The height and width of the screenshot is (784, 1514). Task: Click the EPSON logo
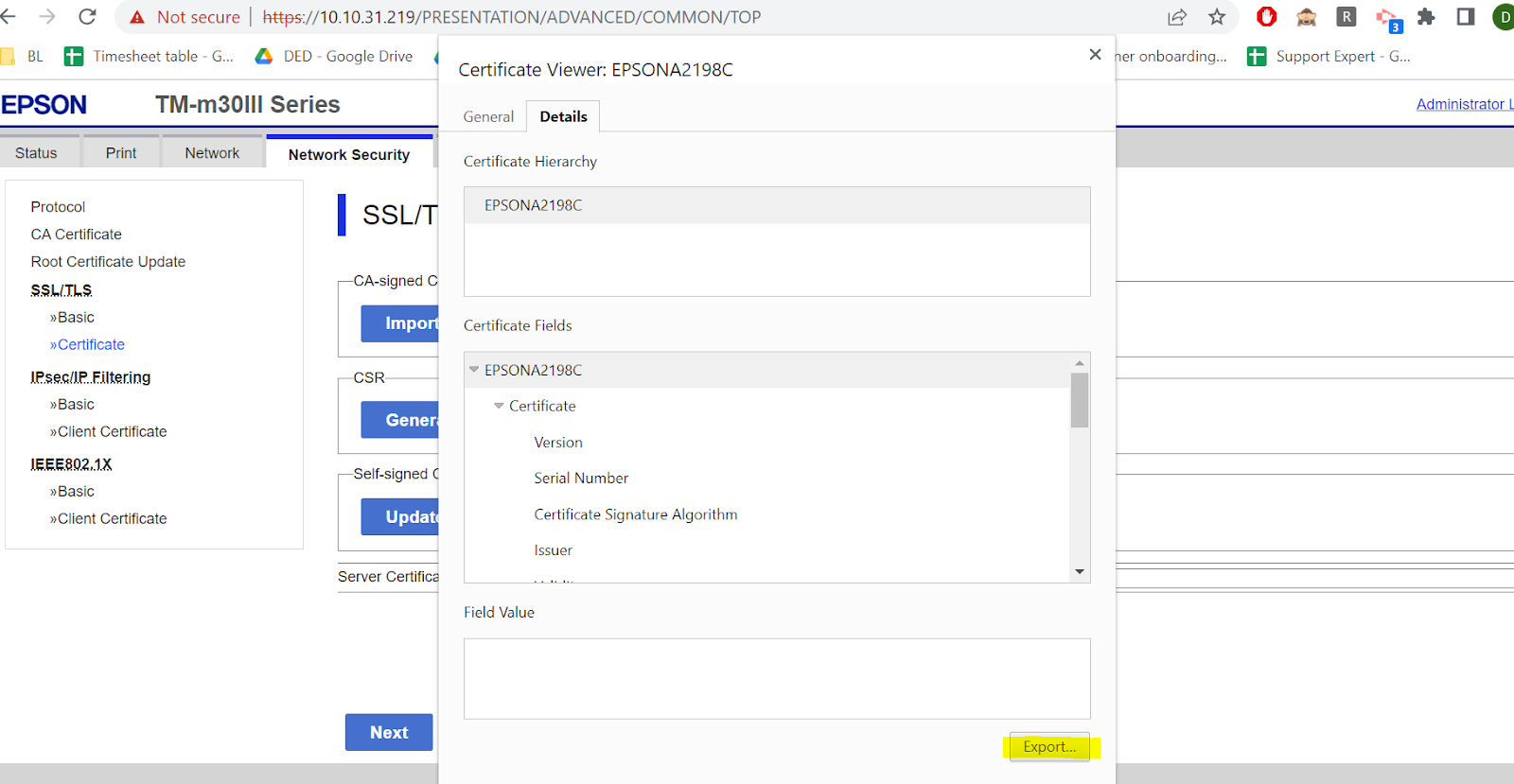click(x=44, y=105)
